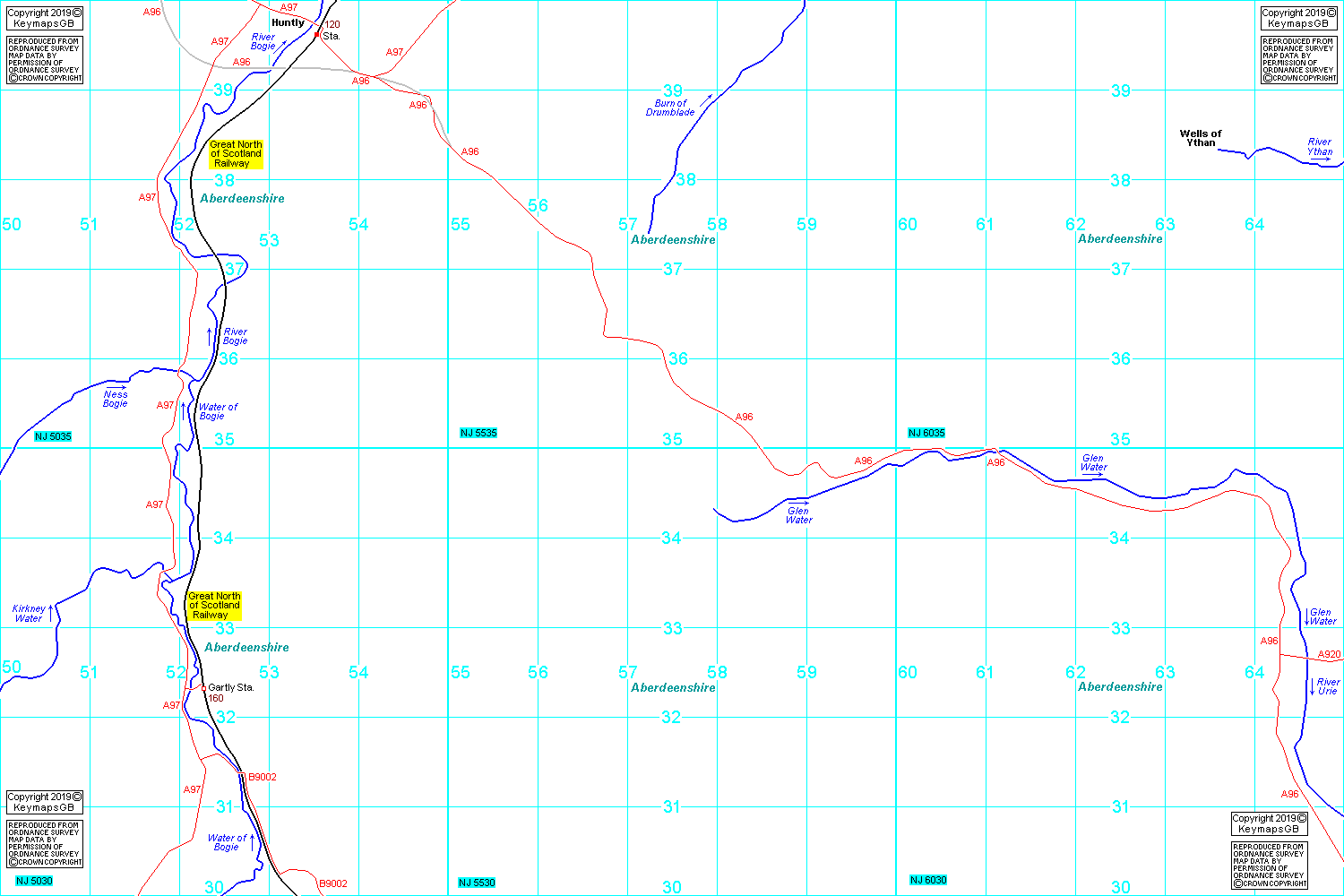Open the NJ 5030 map tile
This screenshot has height=896, width=1344.
(x=34, y=882)
